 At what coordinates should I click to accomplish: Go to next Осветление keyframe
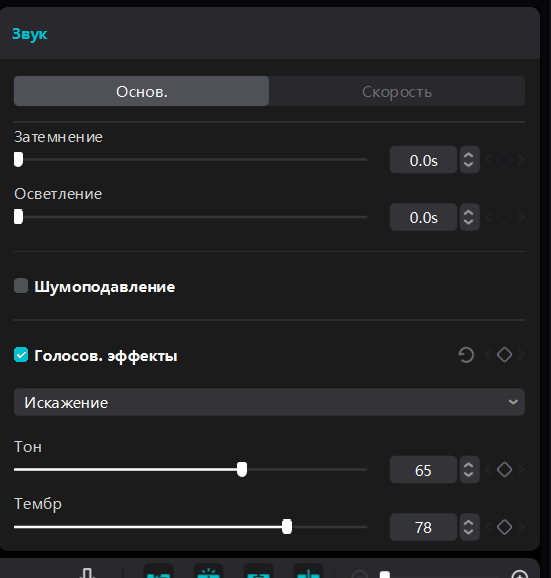click(x=521, y=217)
